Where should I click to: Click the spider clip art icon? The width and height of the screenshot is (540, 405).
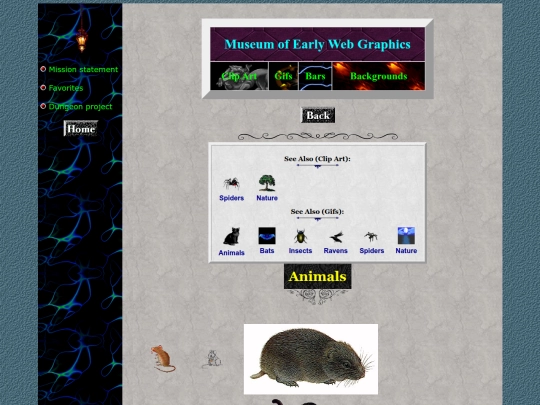pyautogui.click(x=231, y=183)
